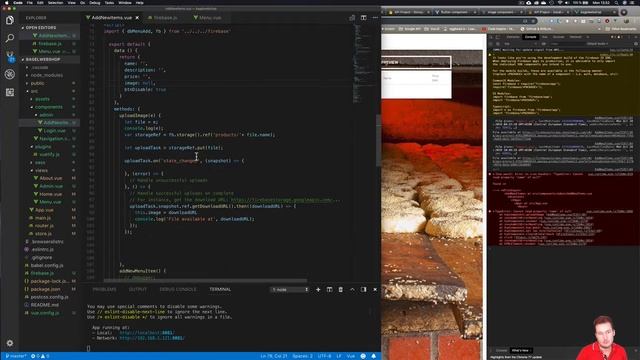Switch to the Output panel tab

tap(138, 289)
